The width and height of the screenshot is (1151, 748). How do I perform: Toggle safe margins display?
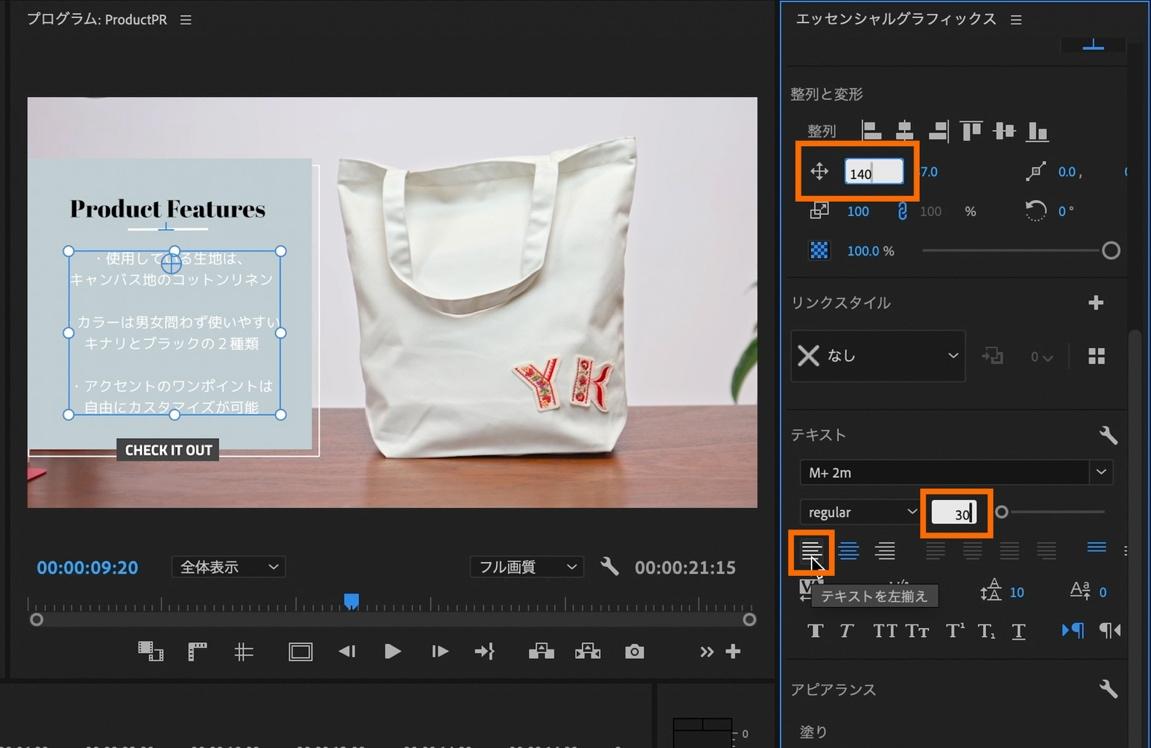click(x=300, y=652)
